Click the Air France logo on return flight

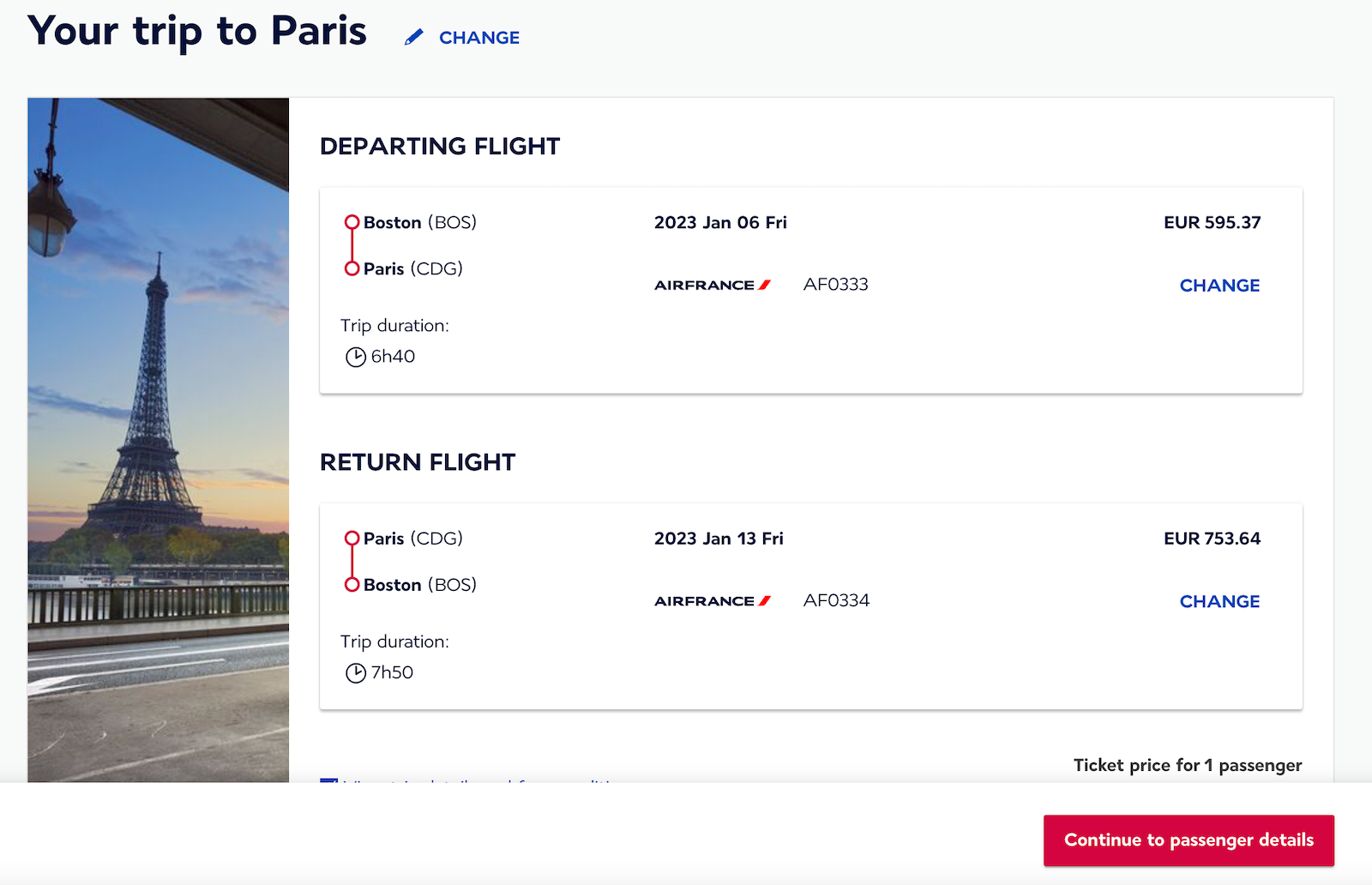click(710, 600)
